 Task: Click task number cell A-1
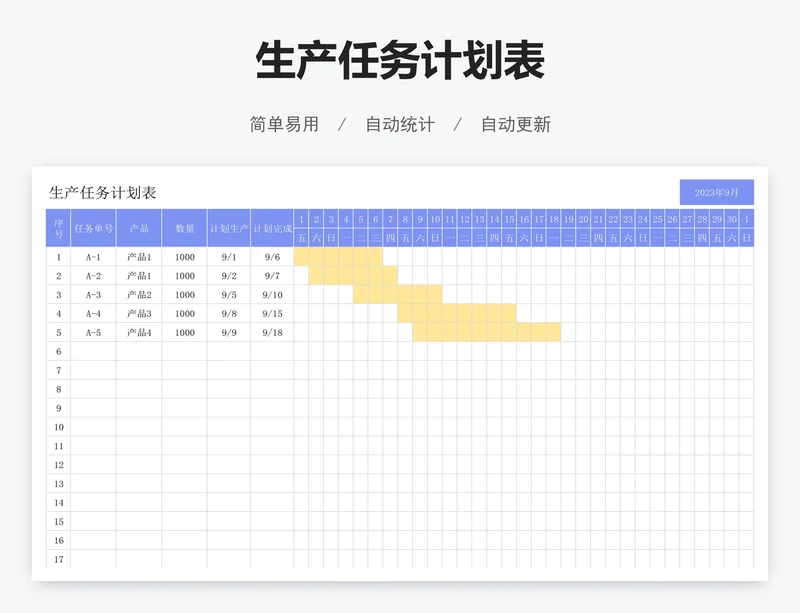(x=93, y=257)
